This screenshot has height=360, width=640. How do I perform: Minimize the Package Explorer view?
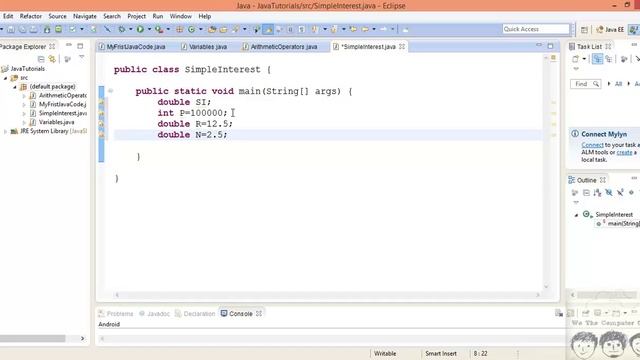pos(69,45)
